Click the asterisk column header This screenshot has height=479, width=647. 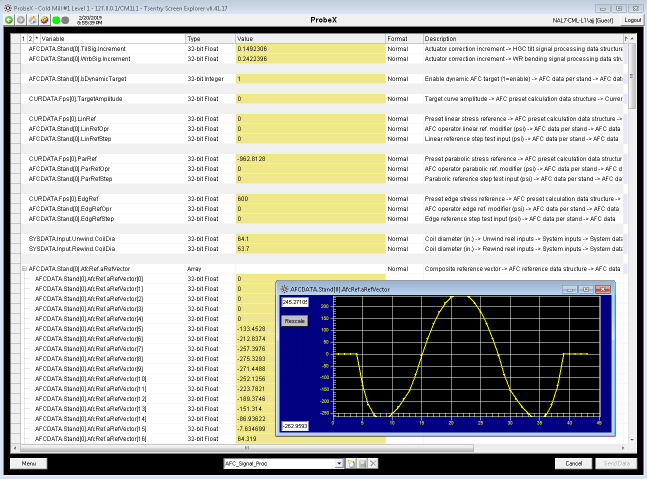[37, 38]
